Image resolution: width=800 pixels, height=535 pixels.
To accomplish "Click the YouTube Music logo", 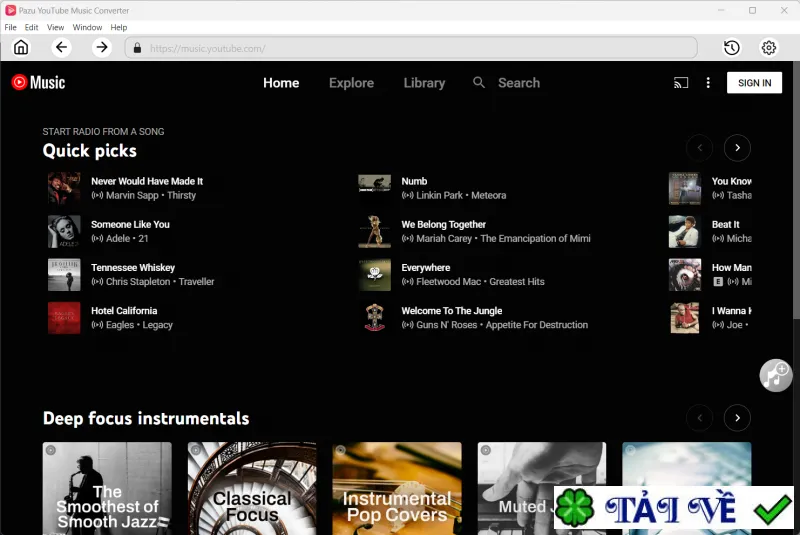I will pyautogui.click(x=38, y=82).
